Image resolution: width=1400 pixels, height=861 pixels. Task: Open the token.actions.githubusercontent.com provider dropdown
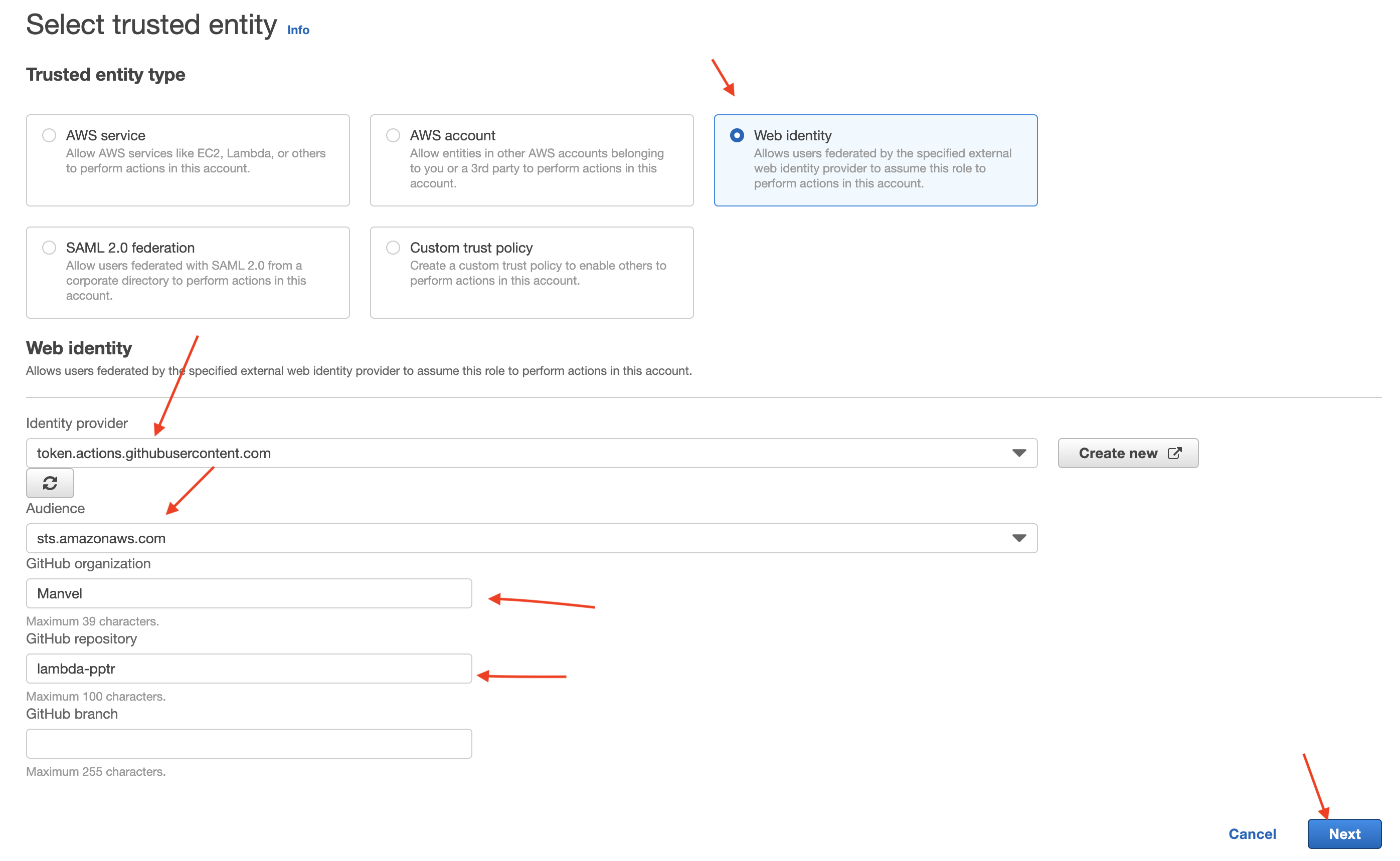pos(512,453)
